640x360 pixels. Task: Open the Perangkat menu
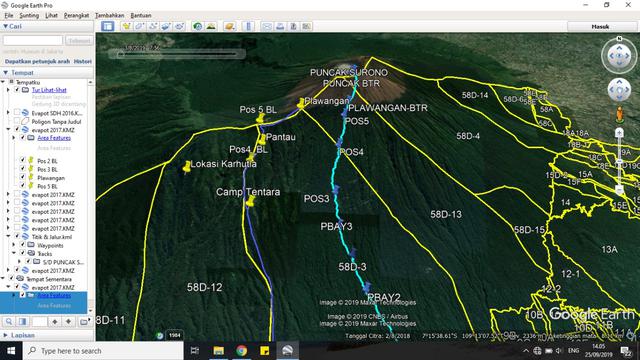pyautogui.click(x=76, y=15)
